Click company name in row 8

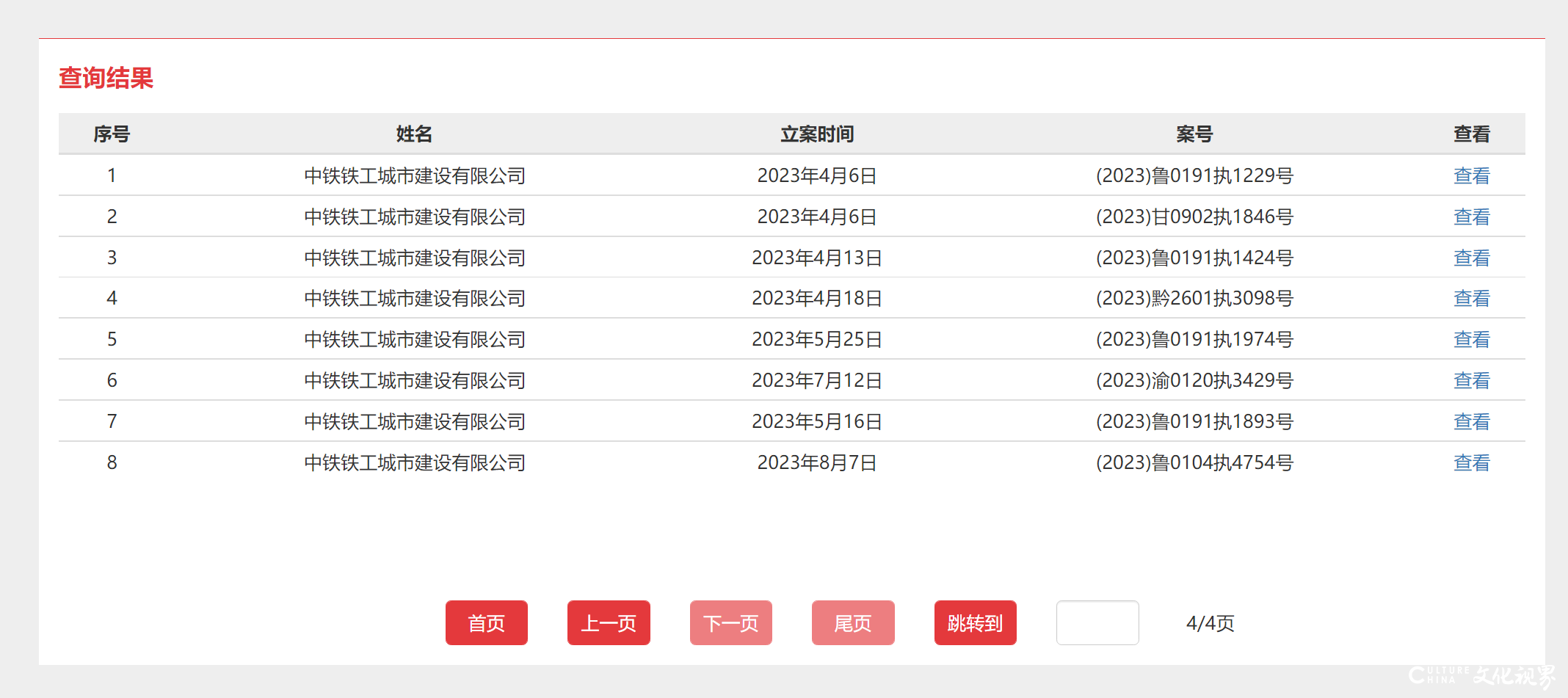point(415,462)
